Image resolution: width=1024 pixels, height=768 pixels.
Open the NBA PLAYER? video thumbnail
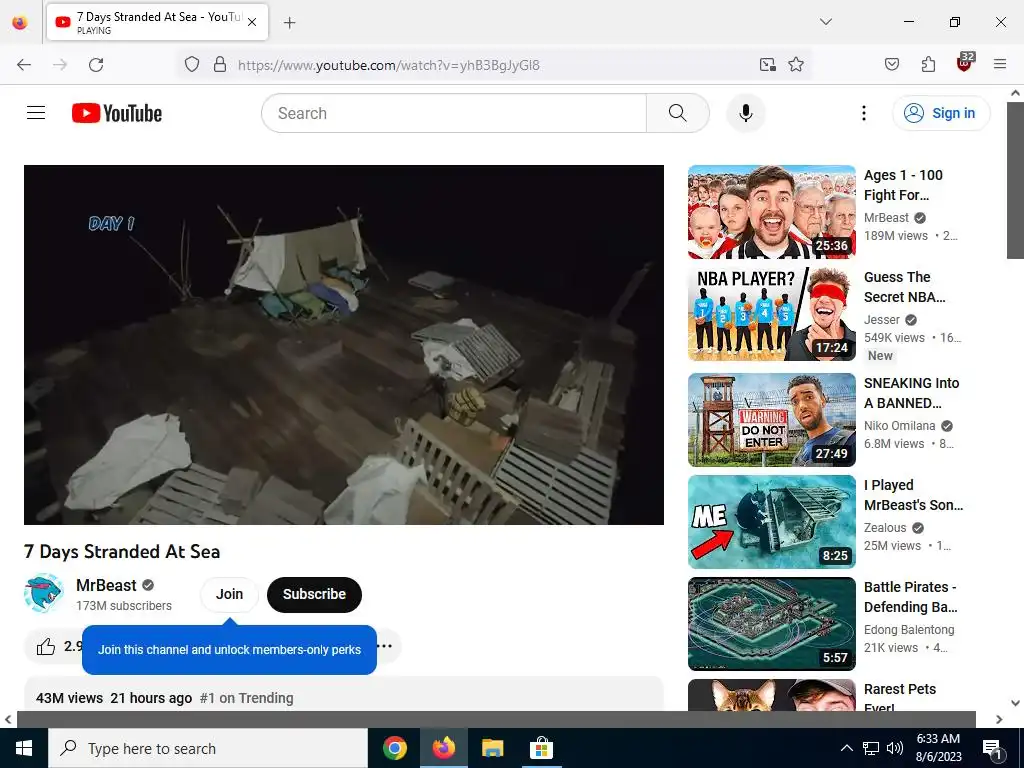coord(771,314)
